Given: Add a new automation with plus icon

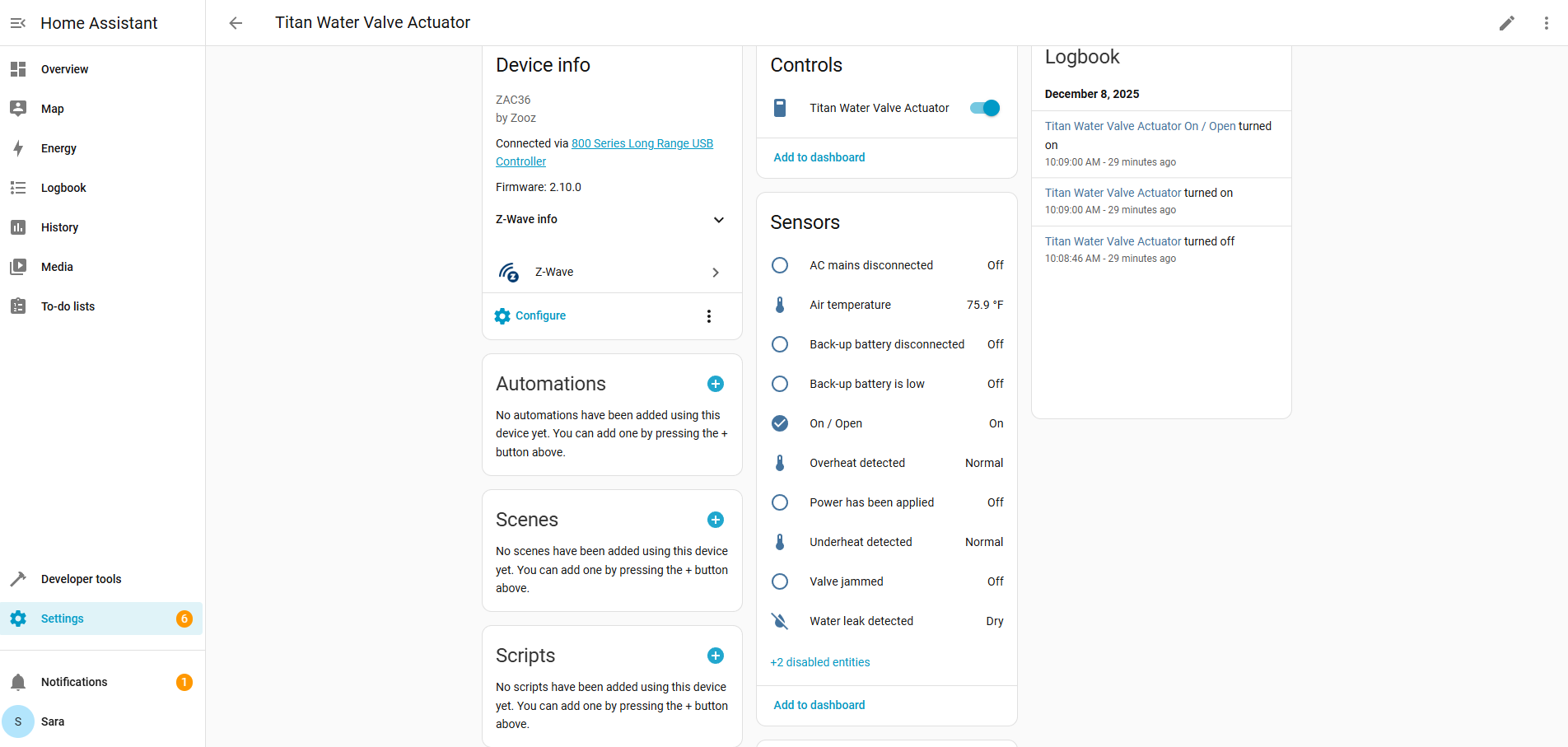Looking at the screenshot, I should pos(716,384).
